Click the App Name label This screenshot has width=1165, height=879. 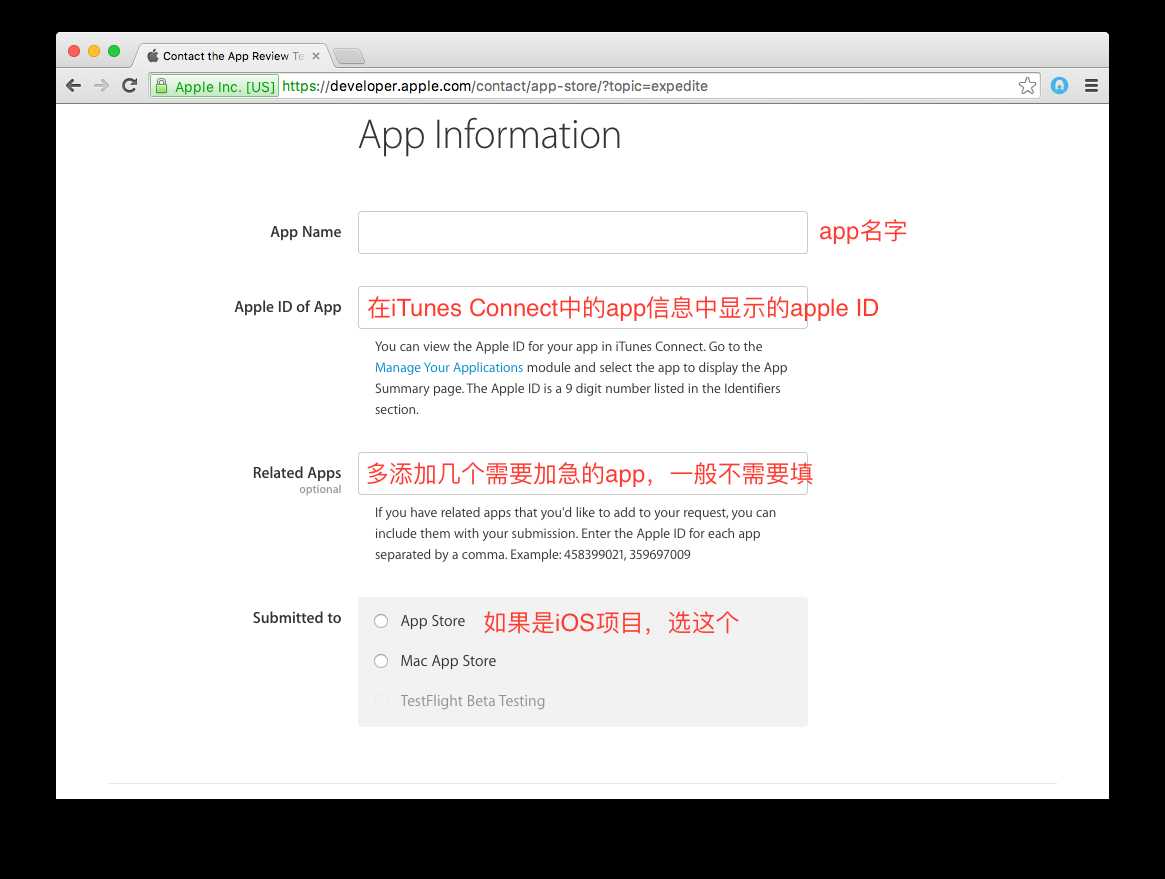(305, 232)
